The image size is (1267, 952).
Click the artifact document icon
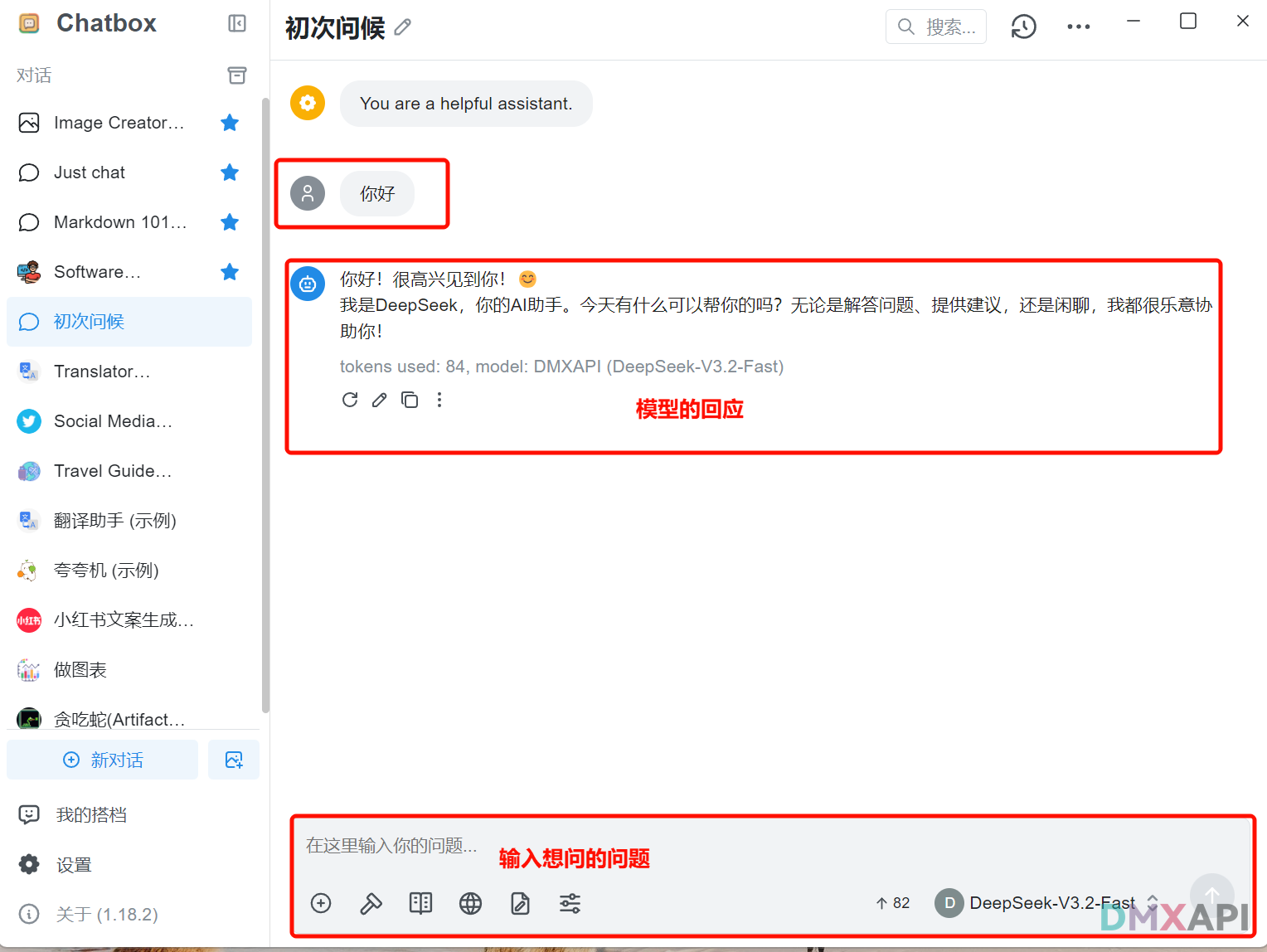tap(520, 903)
